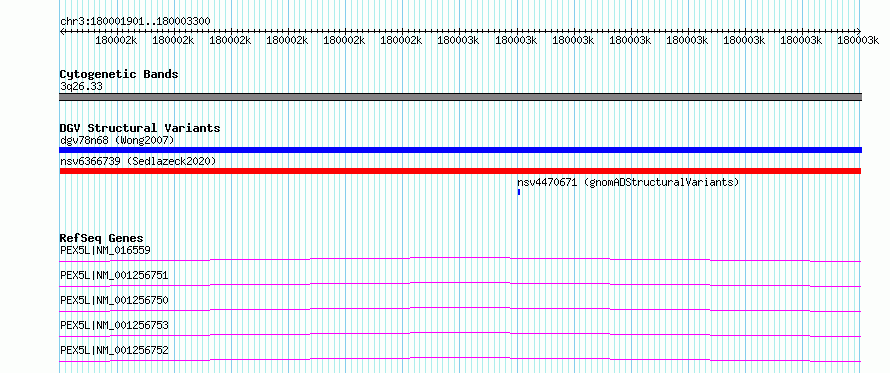The height and width of the screenshot is (373, 890).
Task: Select the nsv4470671 (gnomADStructuralVariants) label
Action: [x=628, y=182]
